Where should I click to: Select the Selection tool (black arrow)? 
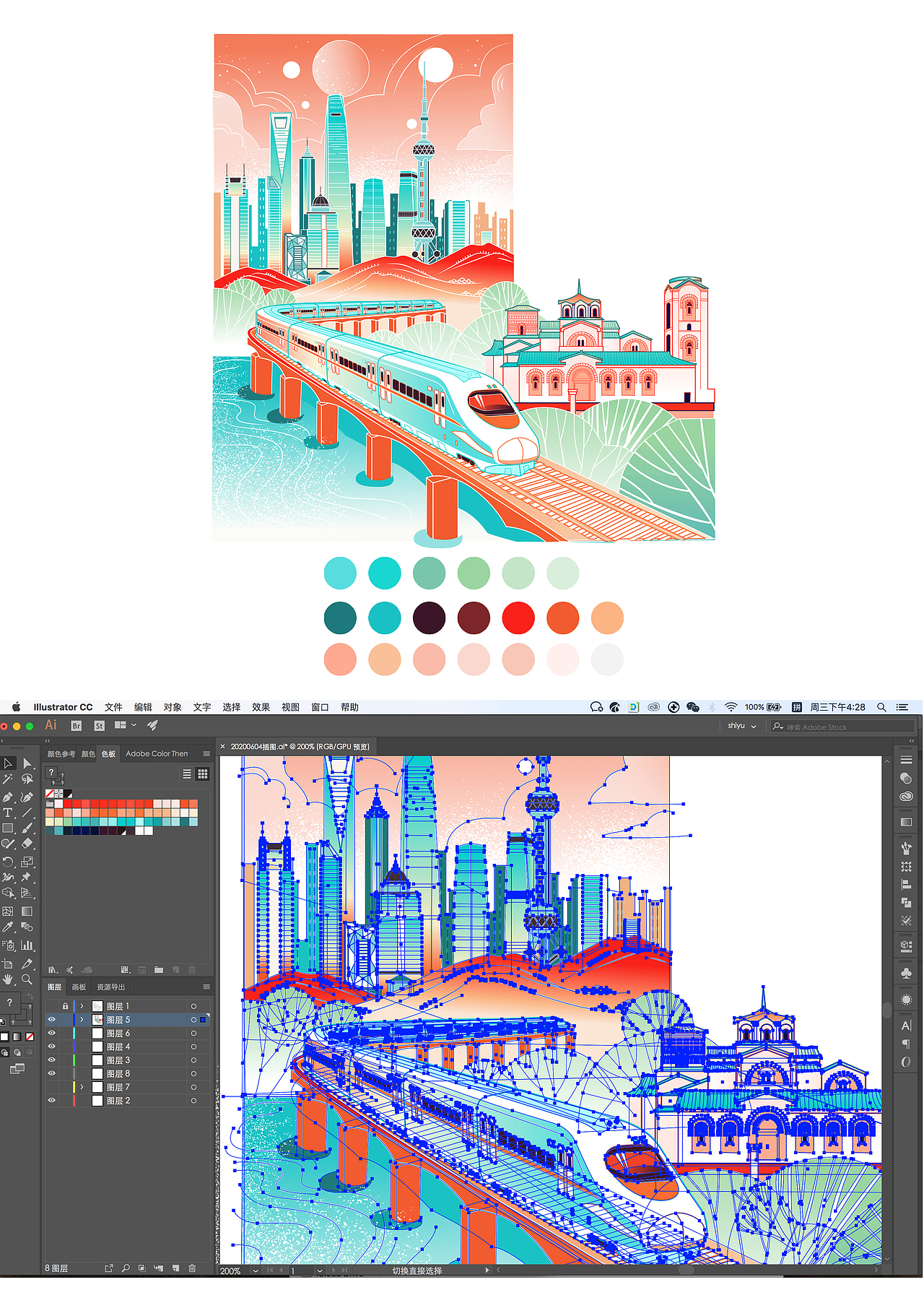tap(8, 763)
